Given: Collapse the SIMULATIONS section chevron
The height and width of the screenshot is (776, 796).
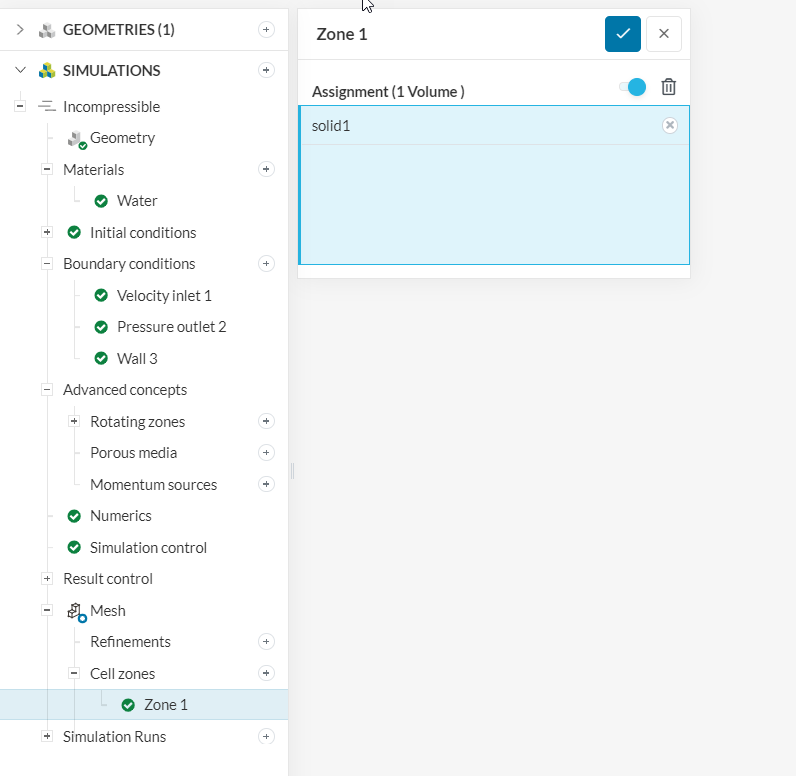Looking at the screenshot, I should tap(20, 70).
